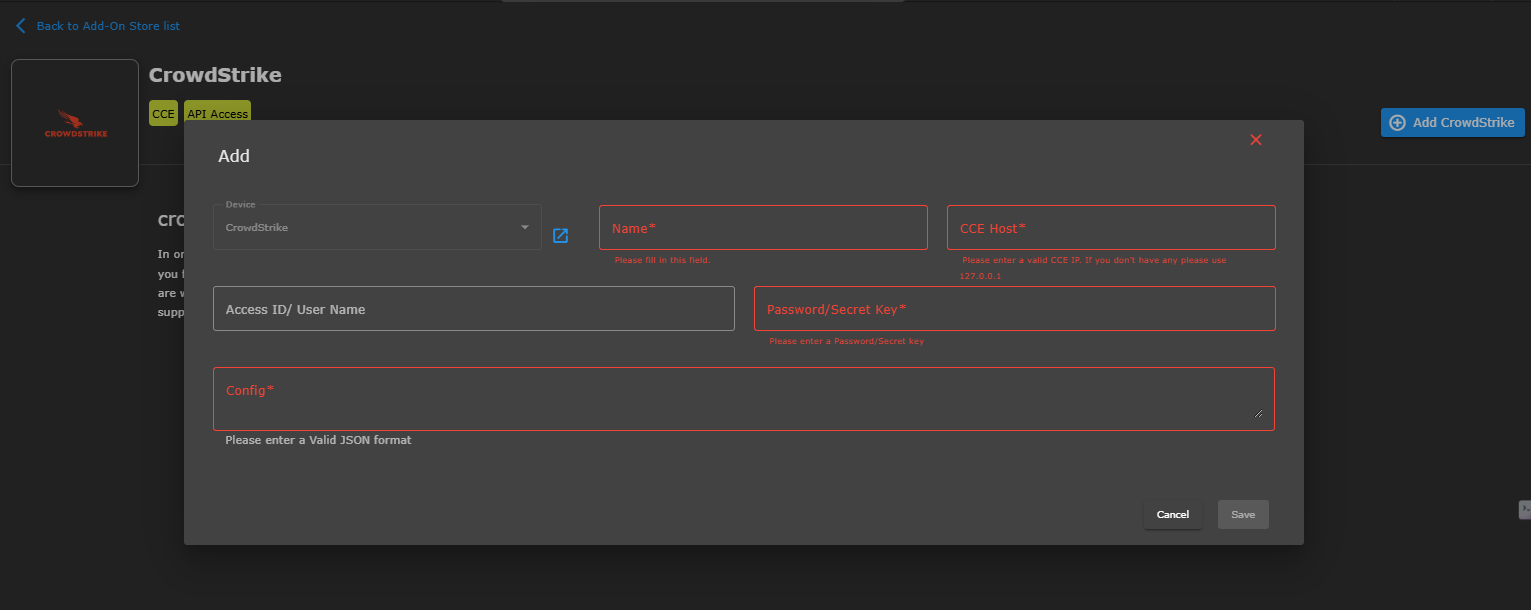Screen dimensions: 1531x610
Task: Click the 'Please enter a Valid JSON format' hint
Action: pyautogui.click(x=318, y=440)
